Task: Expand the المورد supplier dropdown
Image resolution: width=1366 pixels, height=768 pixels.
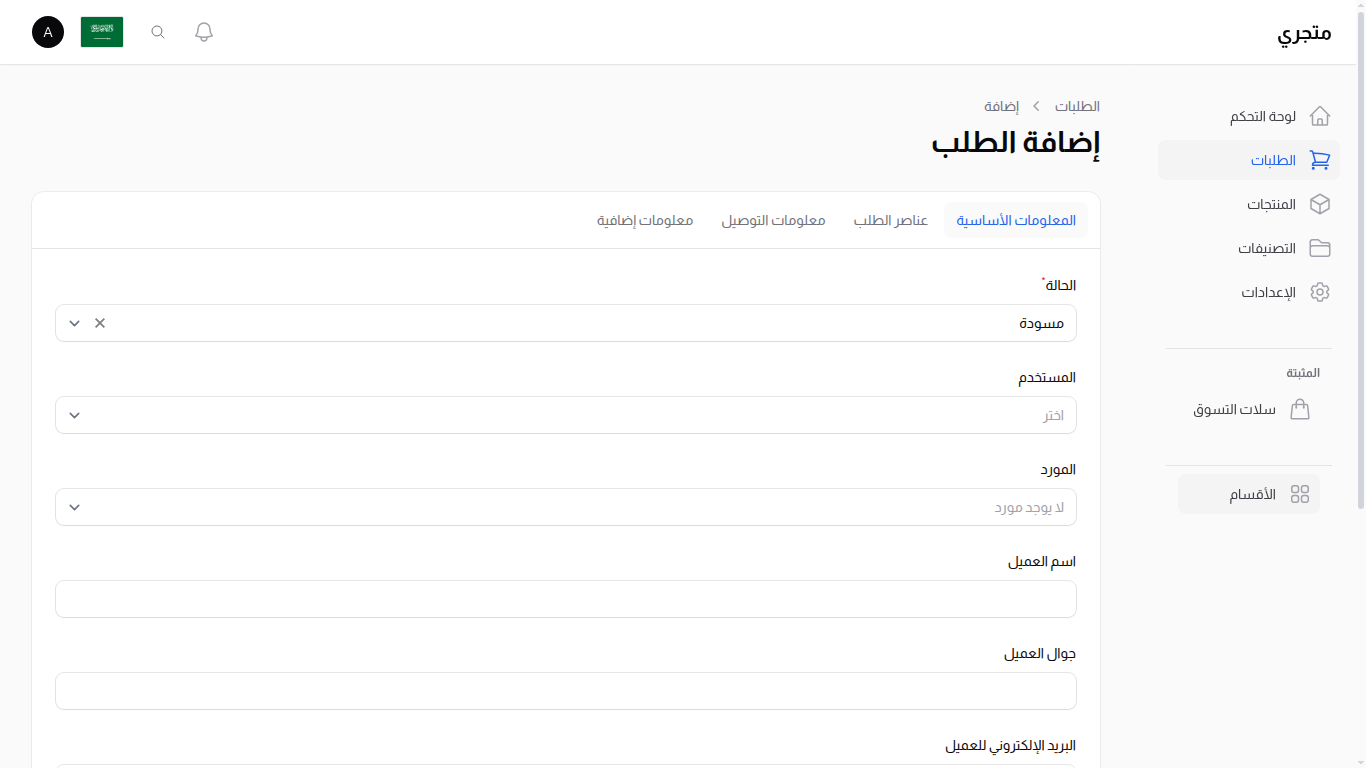Action: click(74, 507)
